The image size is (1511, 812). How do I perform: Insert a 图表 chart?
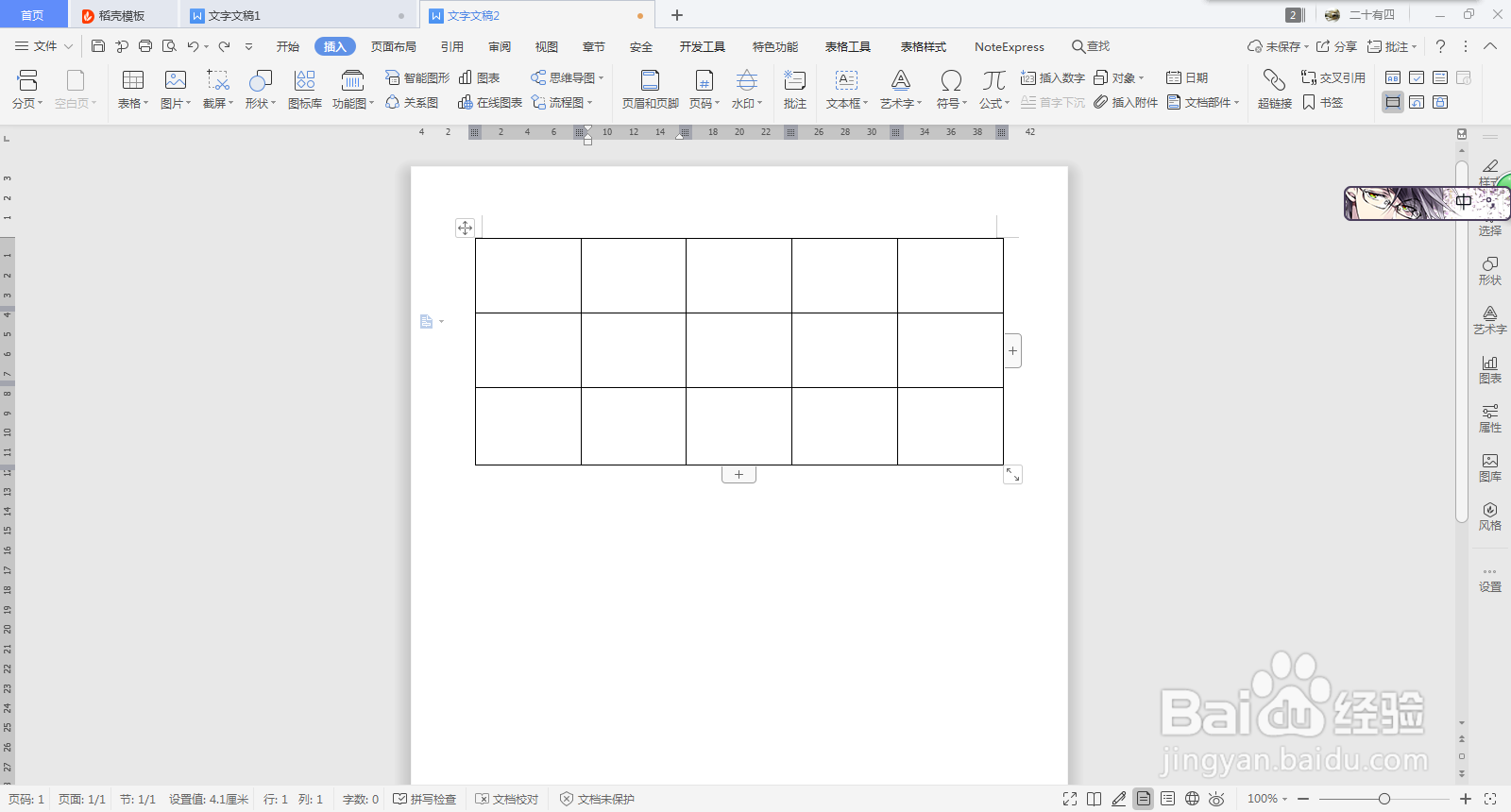pyautogui.click(x=479, y=77)
